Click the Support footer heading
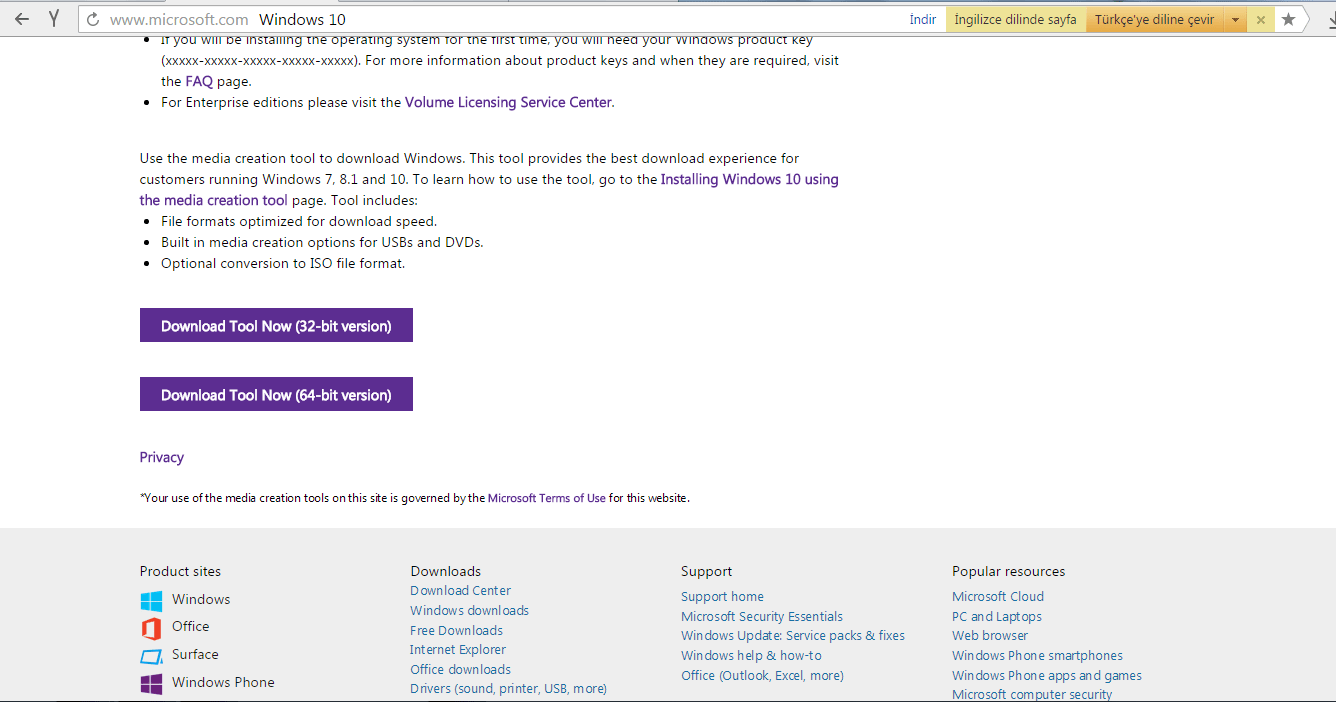 tap(707, 571)
